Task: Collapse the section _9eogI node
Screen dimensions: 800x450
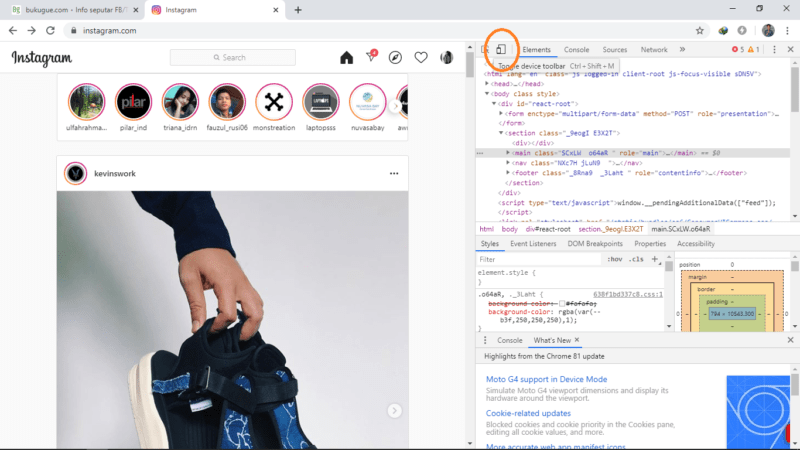Action: [501, 133]
